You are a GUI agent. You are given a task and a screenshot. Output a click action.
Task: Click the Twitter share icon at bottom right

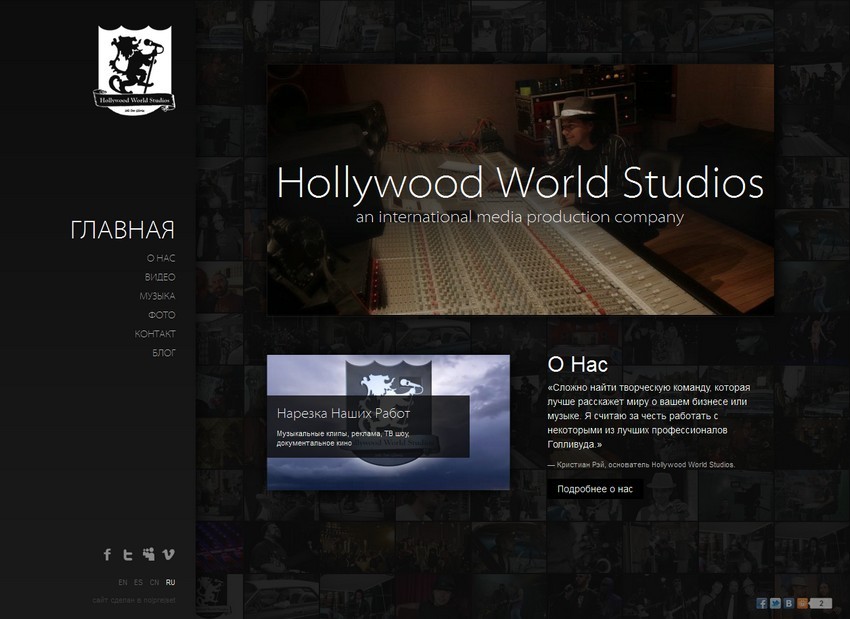tap(775, 603)
